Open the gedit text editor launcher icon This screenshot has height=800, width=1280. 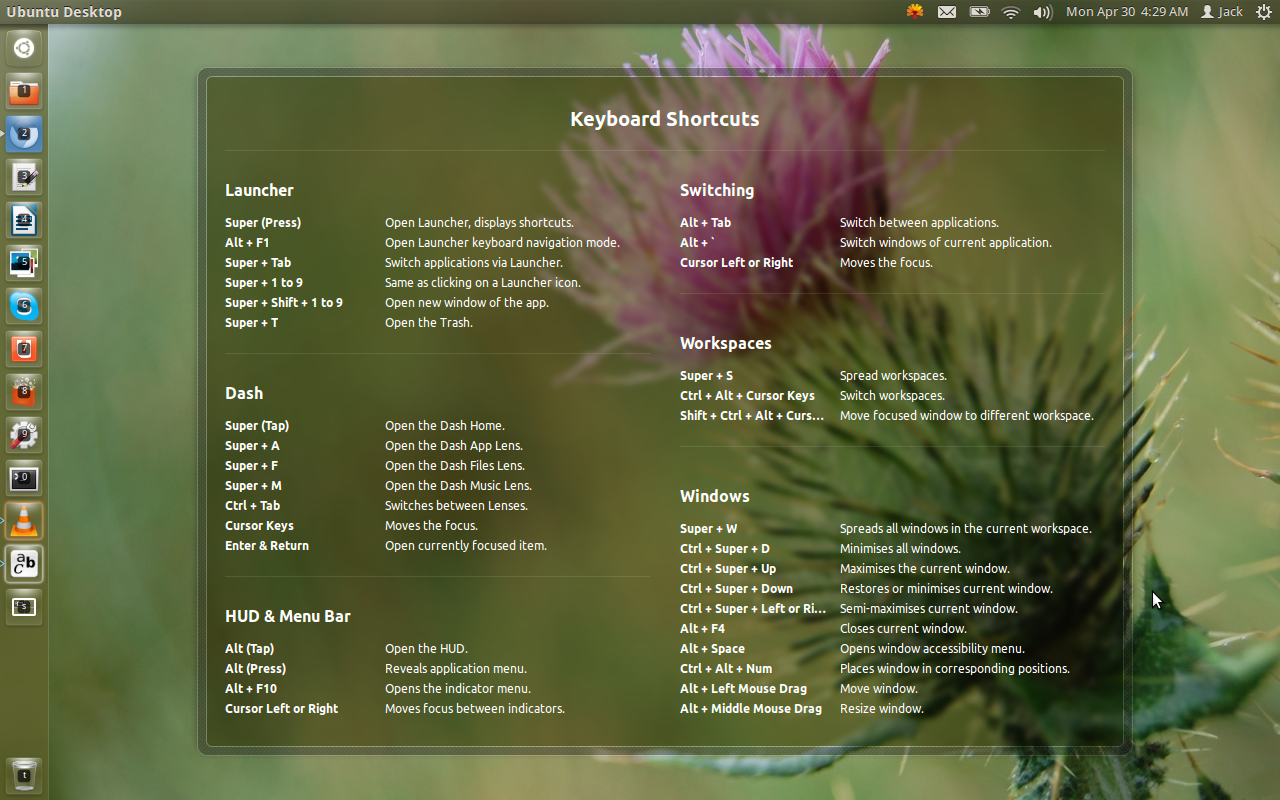pyautogui.click(x=24, y=177)
